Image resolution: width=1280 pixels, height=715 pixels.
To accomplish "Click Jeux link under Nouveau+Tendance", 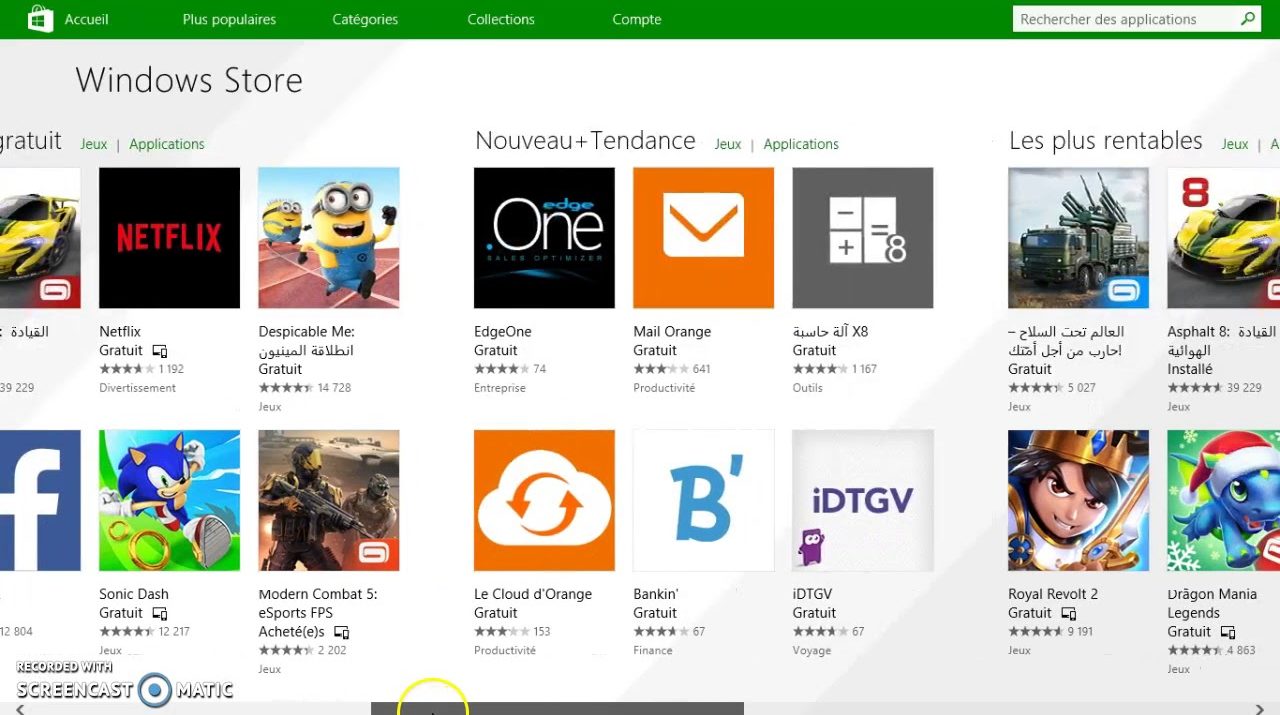I will [x=728, y=144].
